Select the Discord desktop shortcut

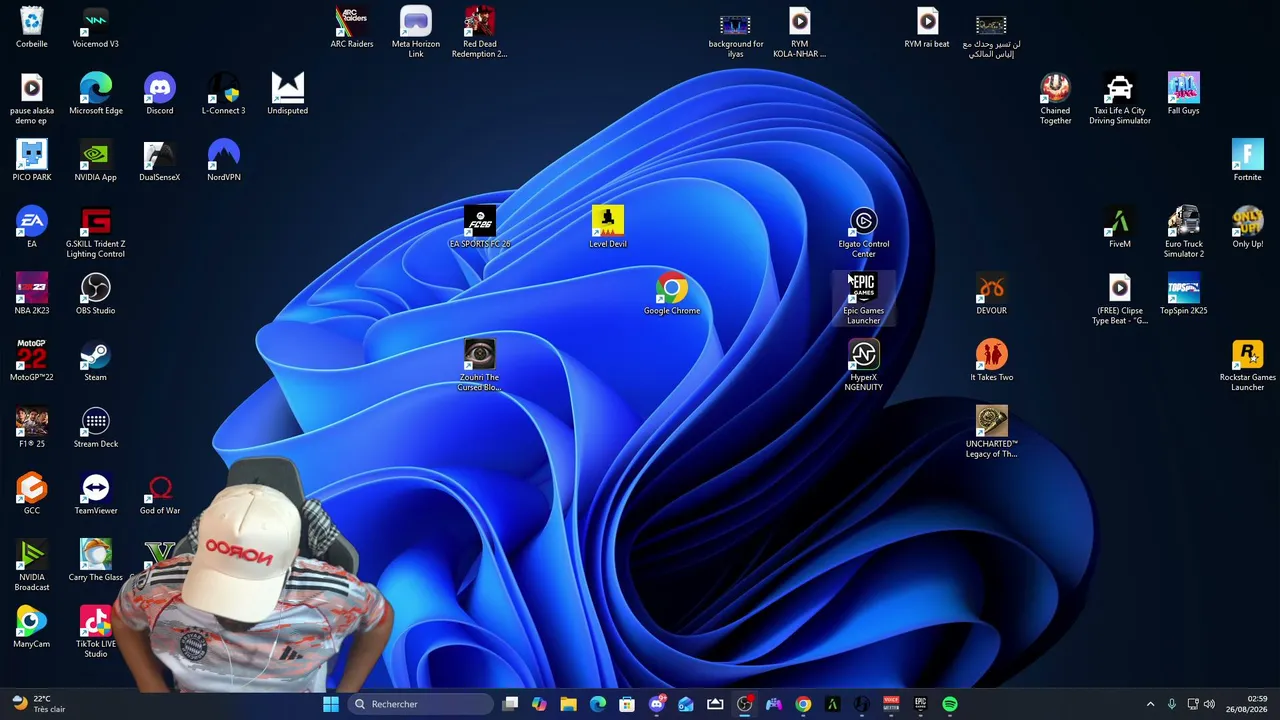(160, 95)
